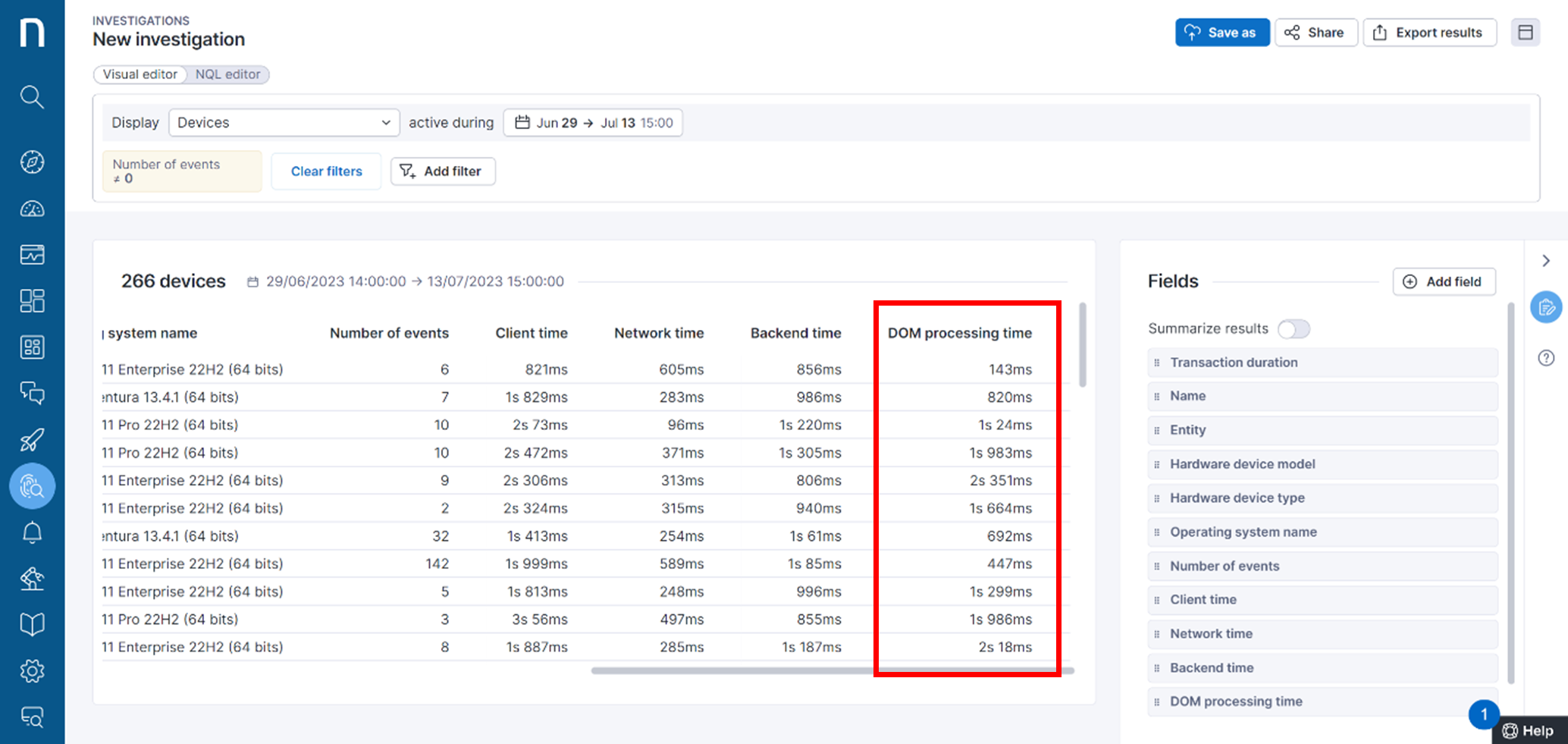
Task: Enable the Summarize results switch
Action: point(1294,328)
